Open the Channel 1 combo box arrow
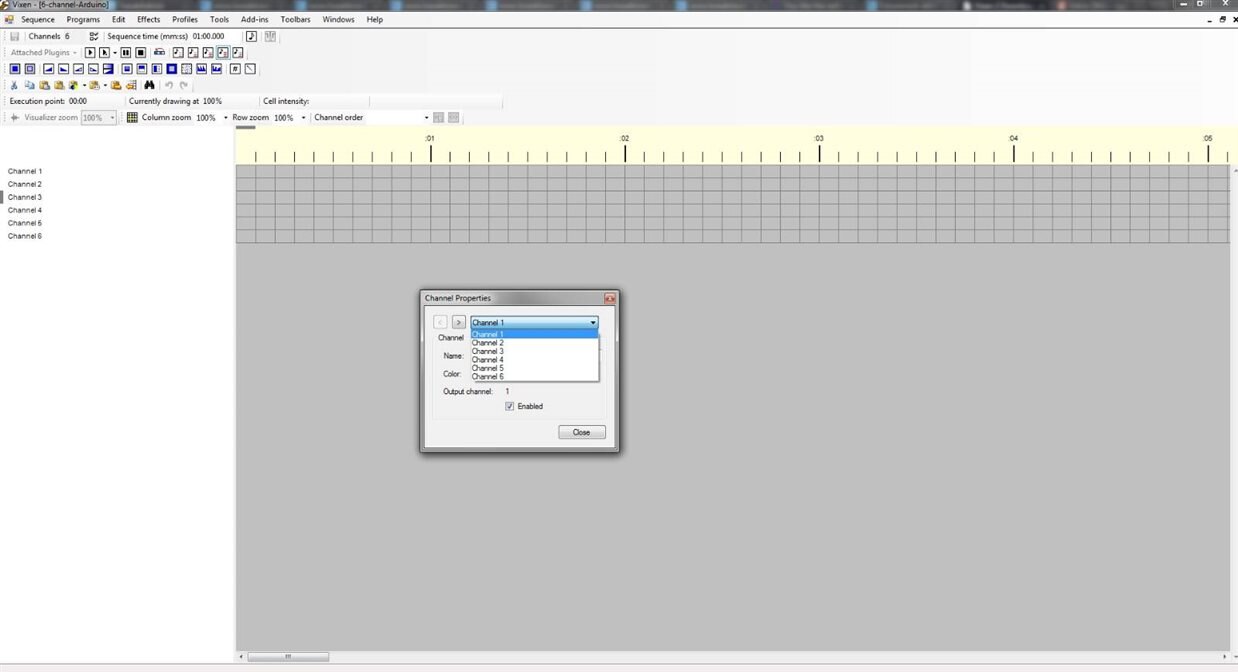1238x672 pixels. pos(593,322)
